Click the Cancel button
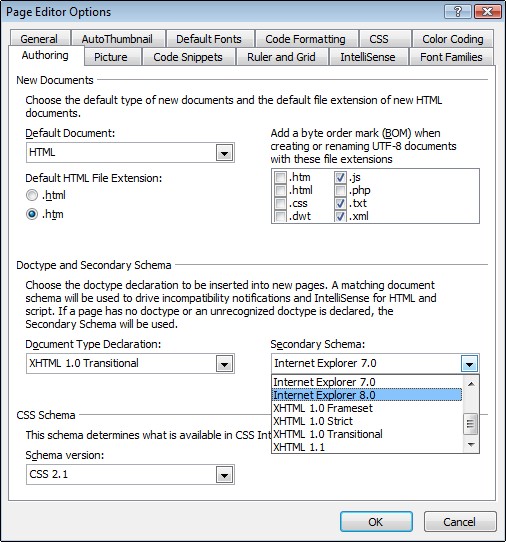Screen dimensions: 506x542 (x=460, y=522)
